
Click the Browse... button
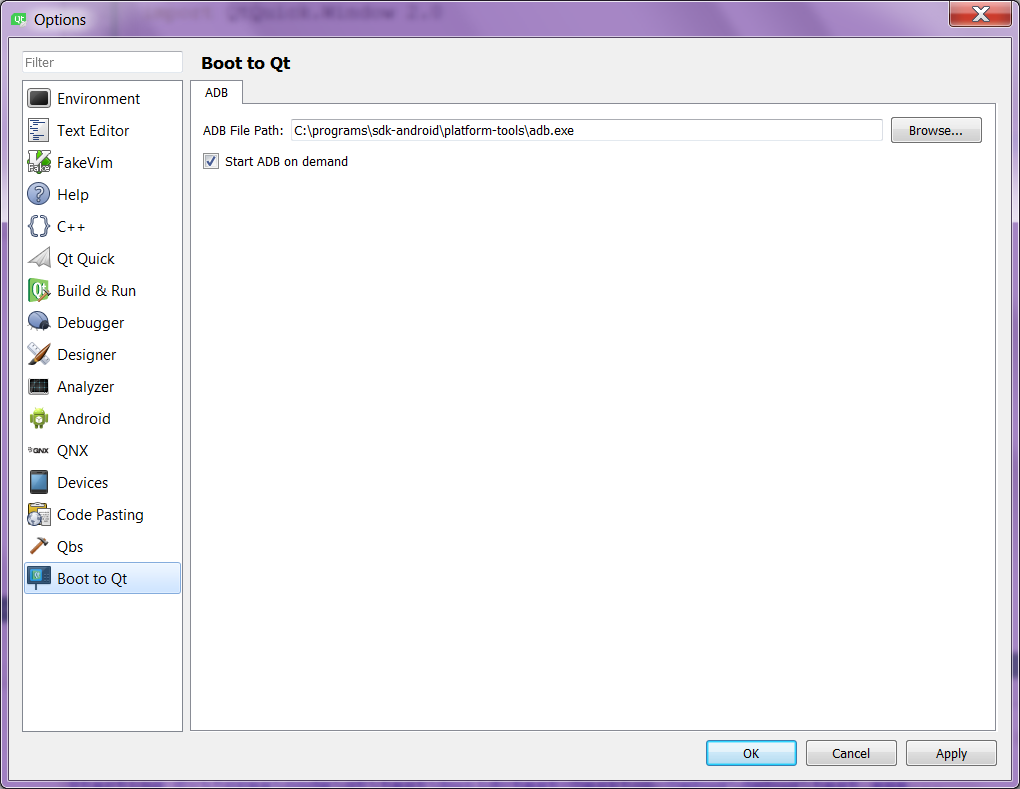(x=935, y=130)
